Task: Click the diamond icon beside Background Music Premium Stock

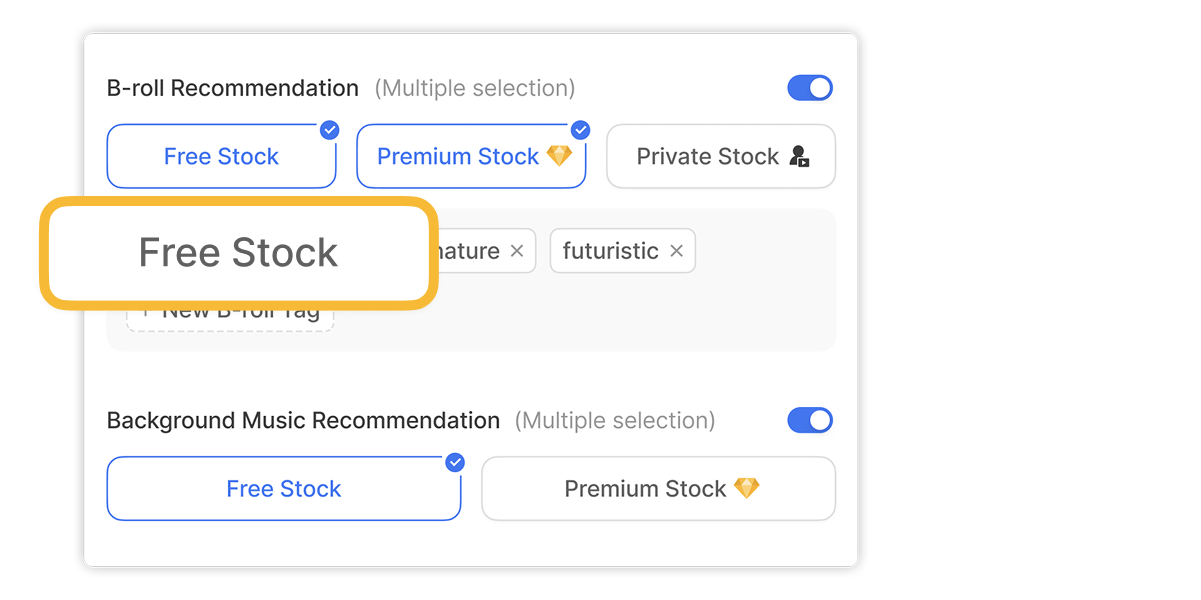Action: point(748,488)
